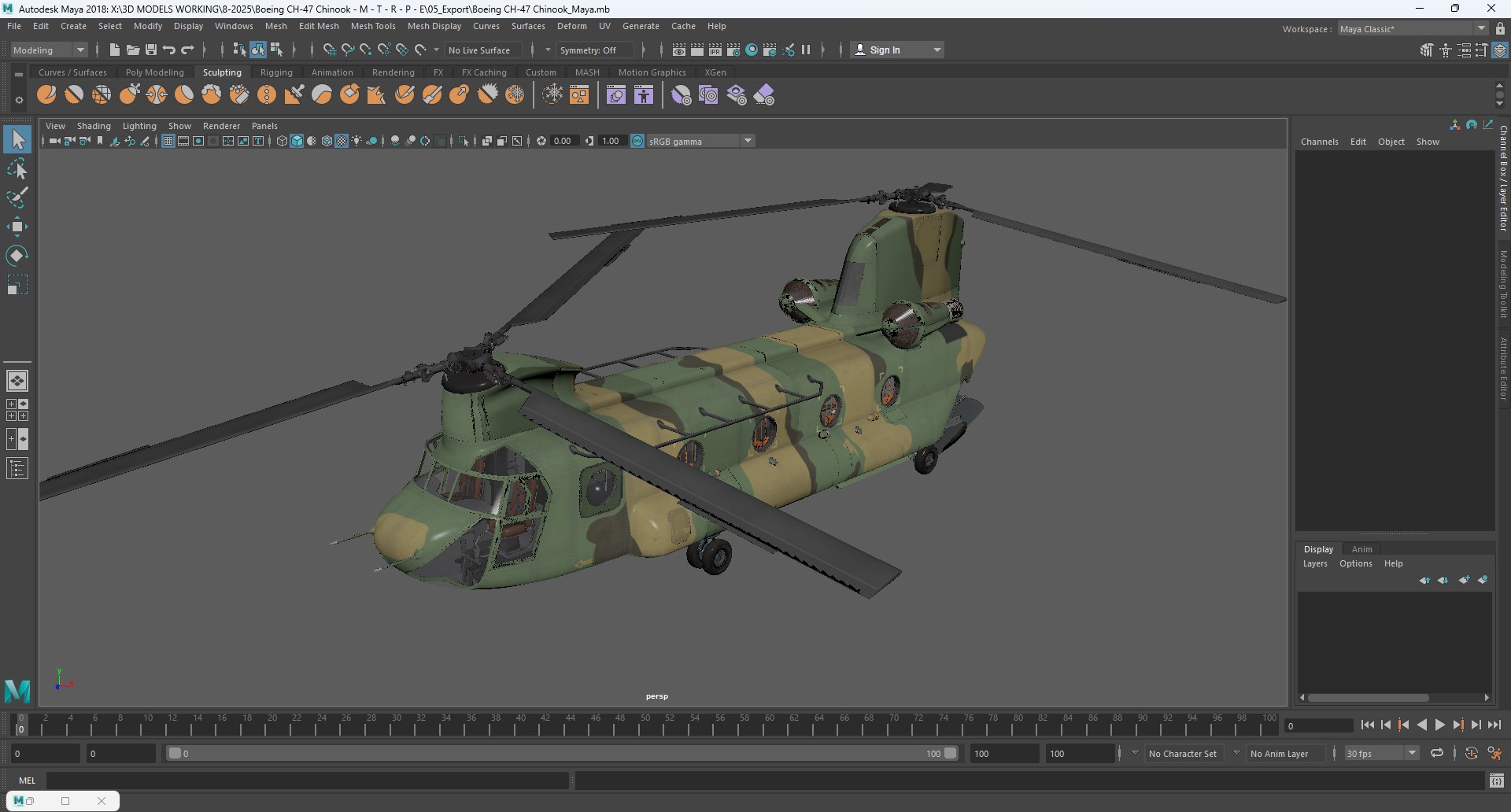Play the animation forwards

[x=1439, y=725]
